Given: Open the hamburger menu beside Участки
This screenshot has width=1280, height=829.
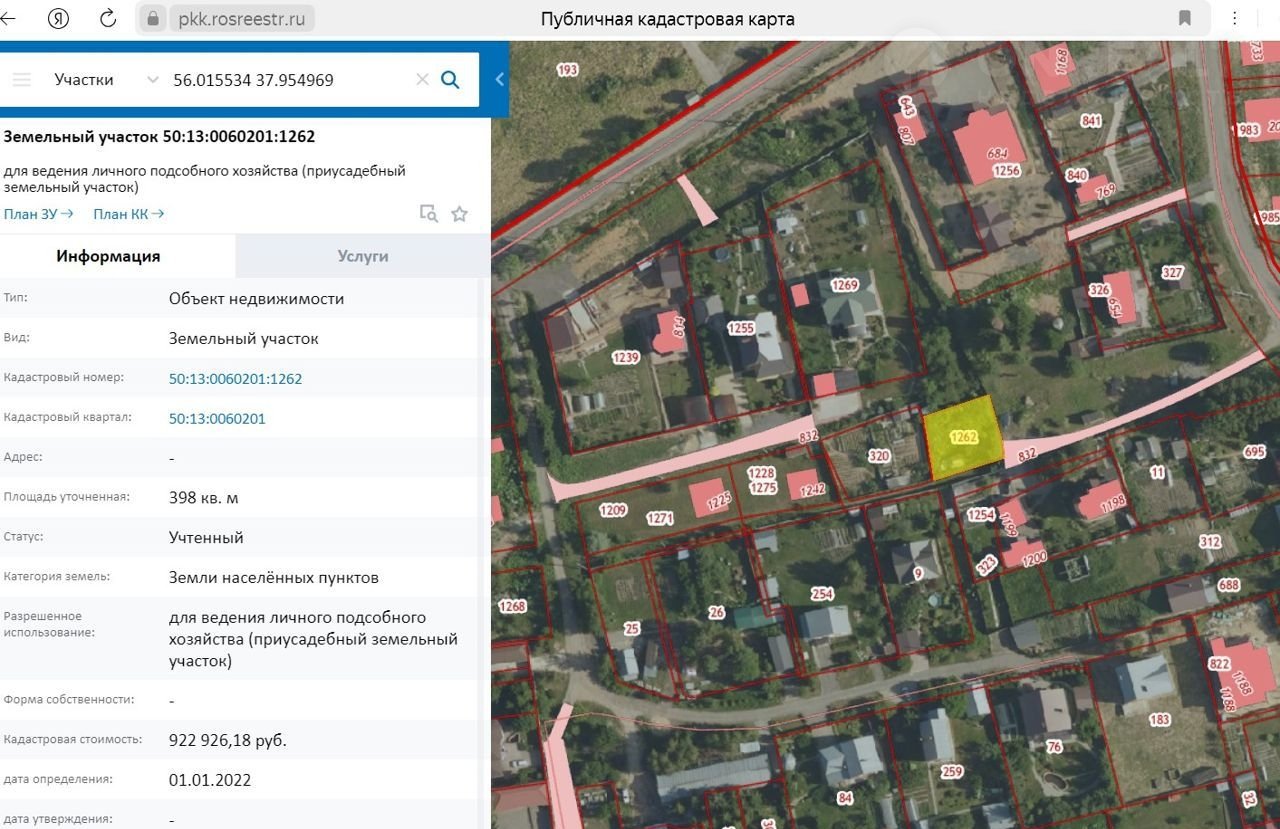Looking at the screenshot, I should pyautogui.click(x=22, y=80).
